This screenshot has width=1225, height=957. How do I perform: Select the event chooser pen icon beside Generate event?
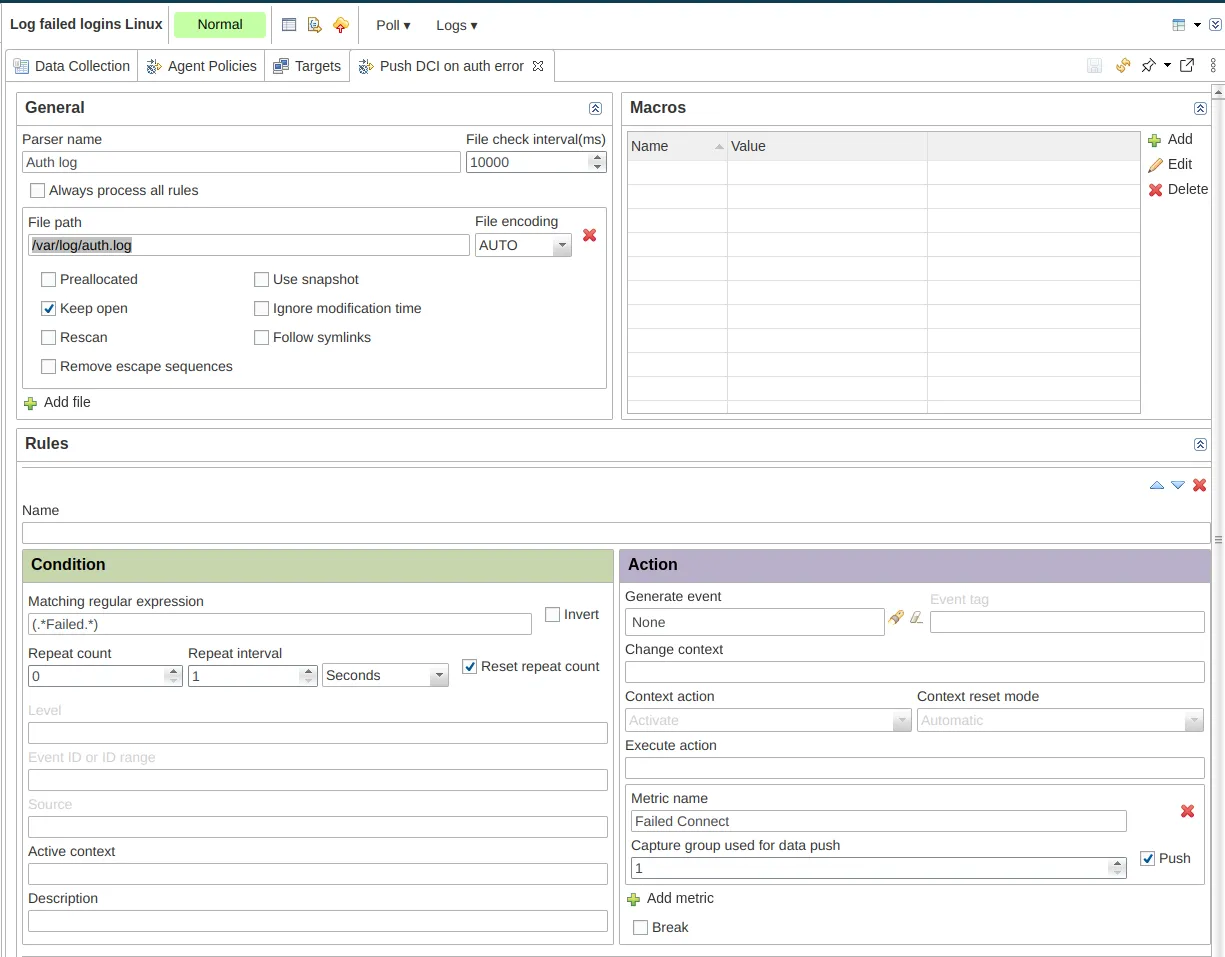(x=896, y=617)
